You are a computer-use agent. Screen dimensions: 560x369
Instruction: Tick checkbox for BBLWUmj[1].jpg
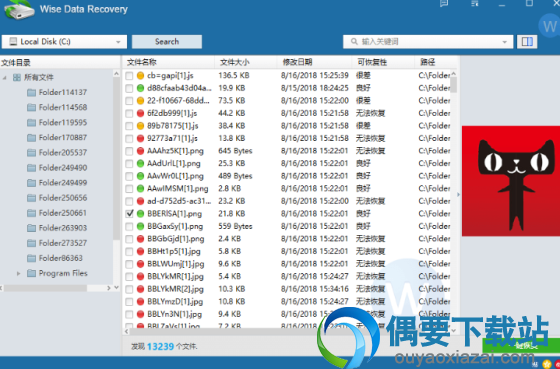click(129, 264)
